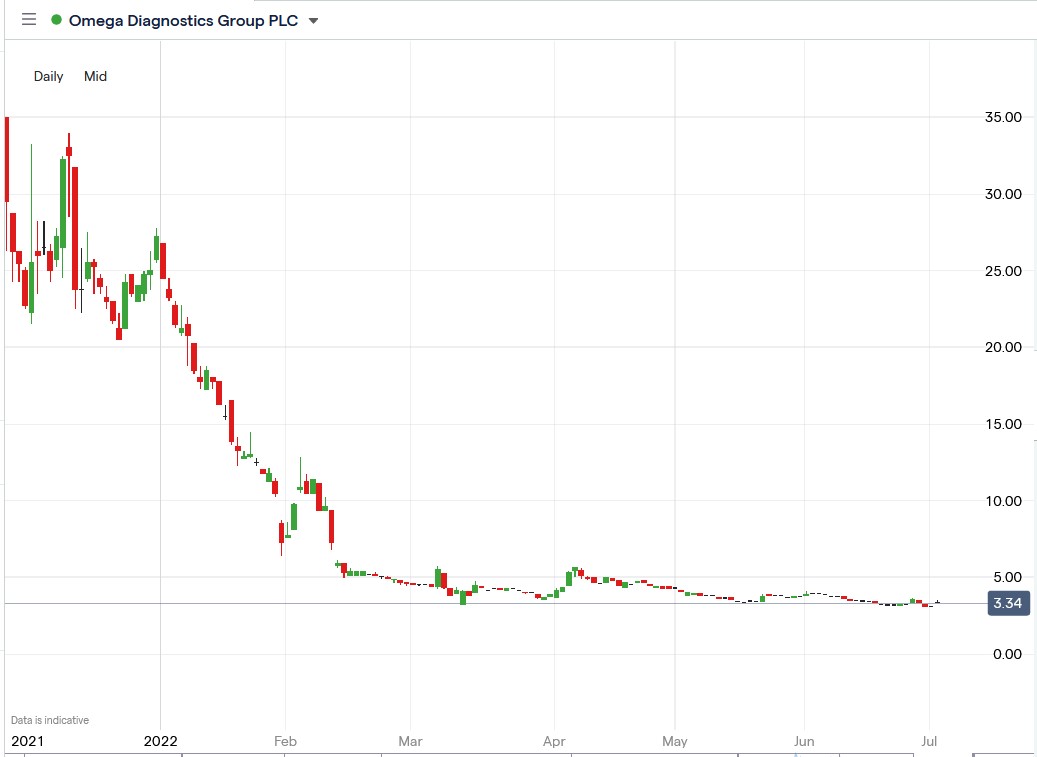
Task: Click the 2021 label on the time axis
Action: pos(29,741)
